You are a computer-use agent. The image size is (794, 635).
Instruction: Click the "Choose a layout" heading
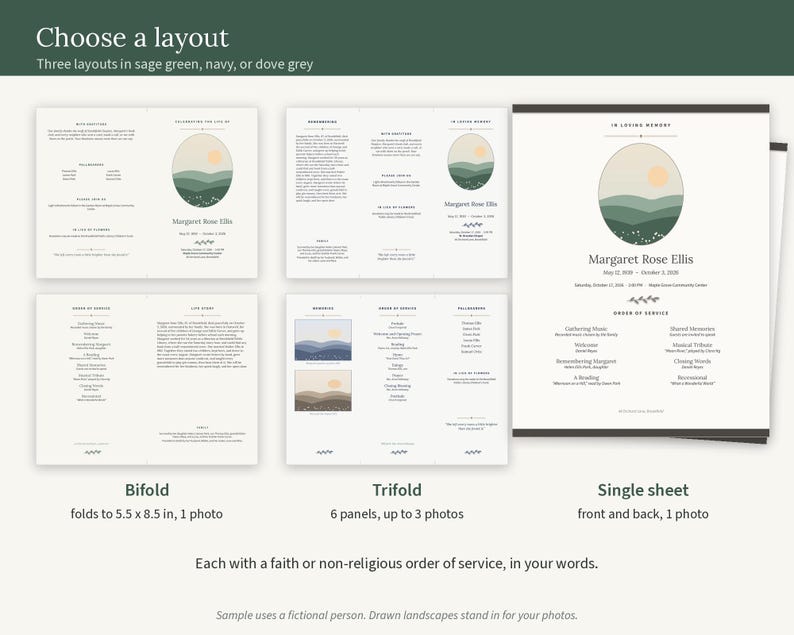(132, 38)
